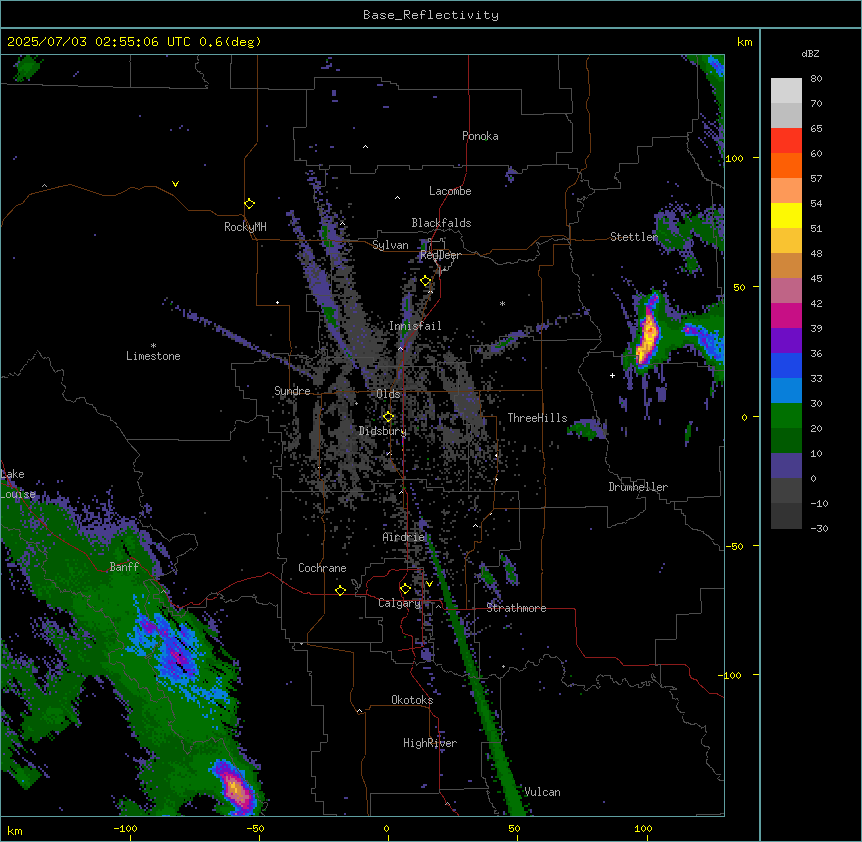The image size is (862, 842).
Task: Click the Limestone label
Action: pos(153,356)
